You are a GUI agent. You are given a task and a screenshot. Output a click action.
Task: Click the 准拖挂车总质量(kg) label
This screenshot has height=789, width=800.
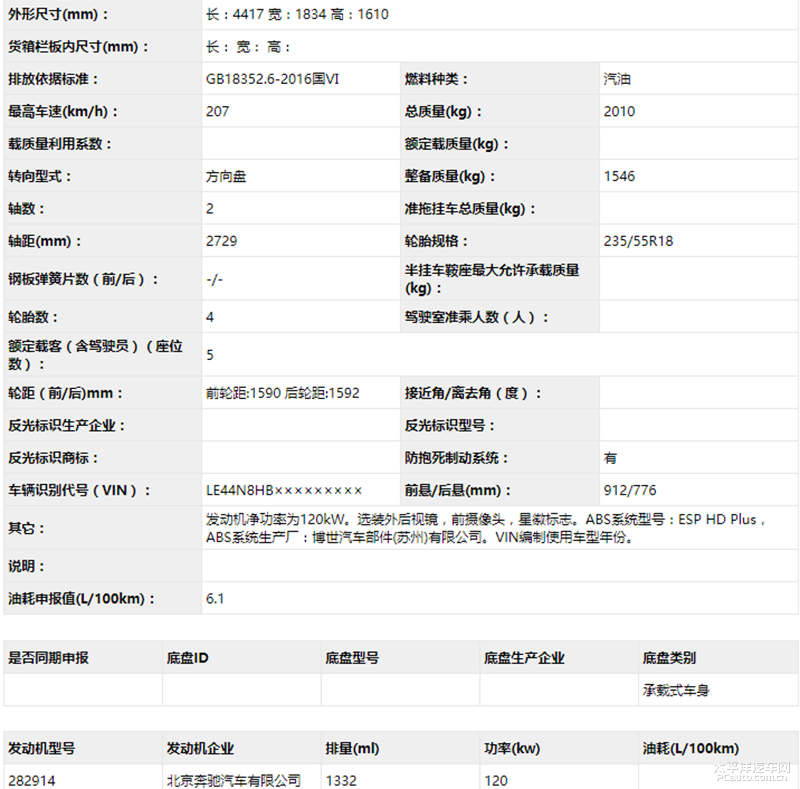tap(470, 209)
